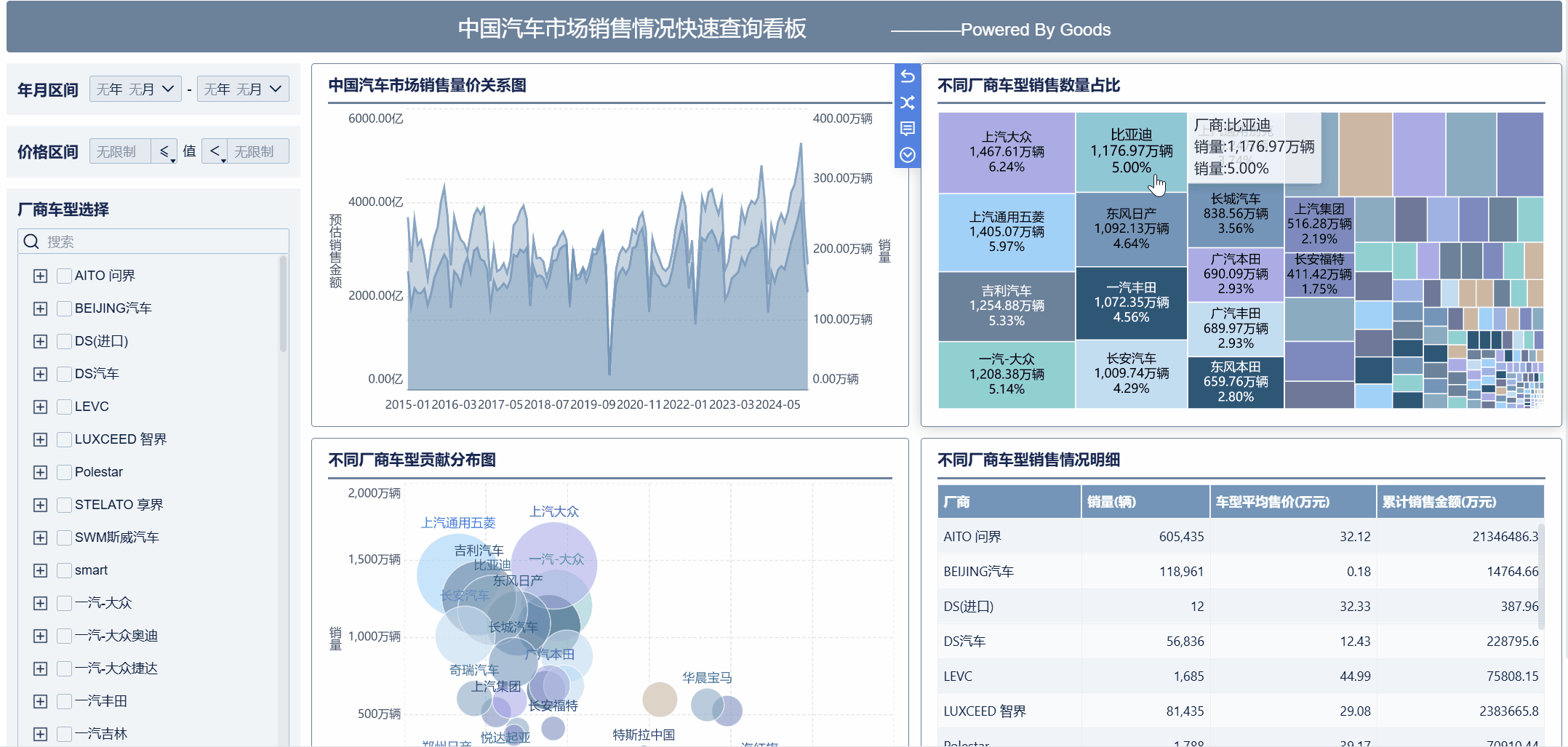Click the undo arrow in chart toolbar
This screenshot has width=1568, height=747.
[907, 76]
